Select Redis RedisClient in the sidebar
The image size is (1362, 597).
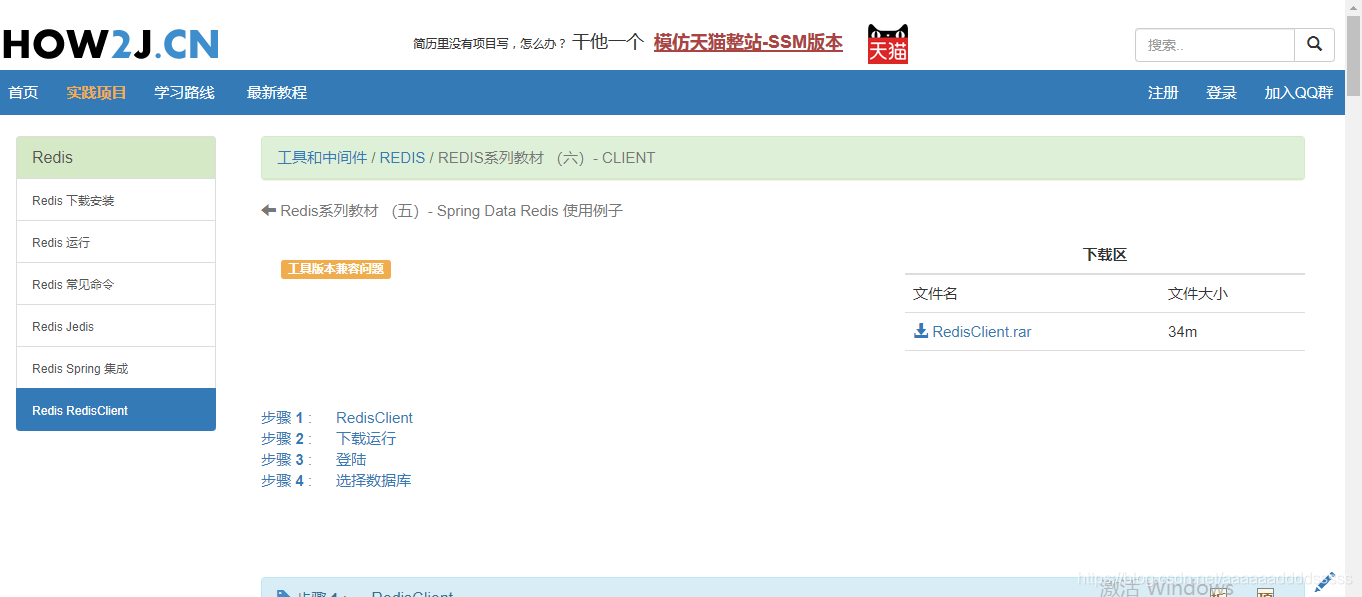[x=116, y=410]
